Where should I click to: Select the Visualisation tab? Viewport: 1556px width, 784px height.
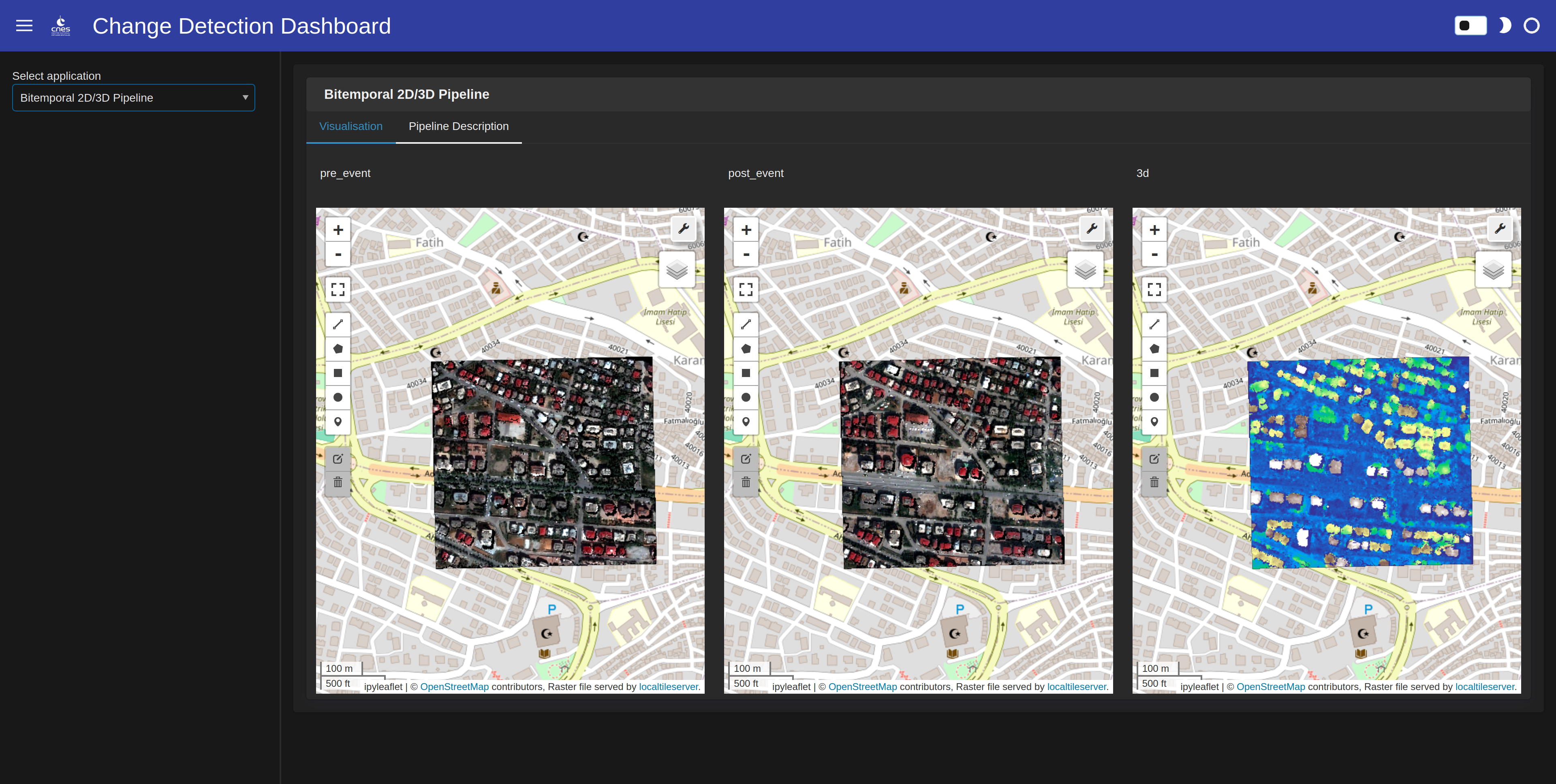coord(351,126)
